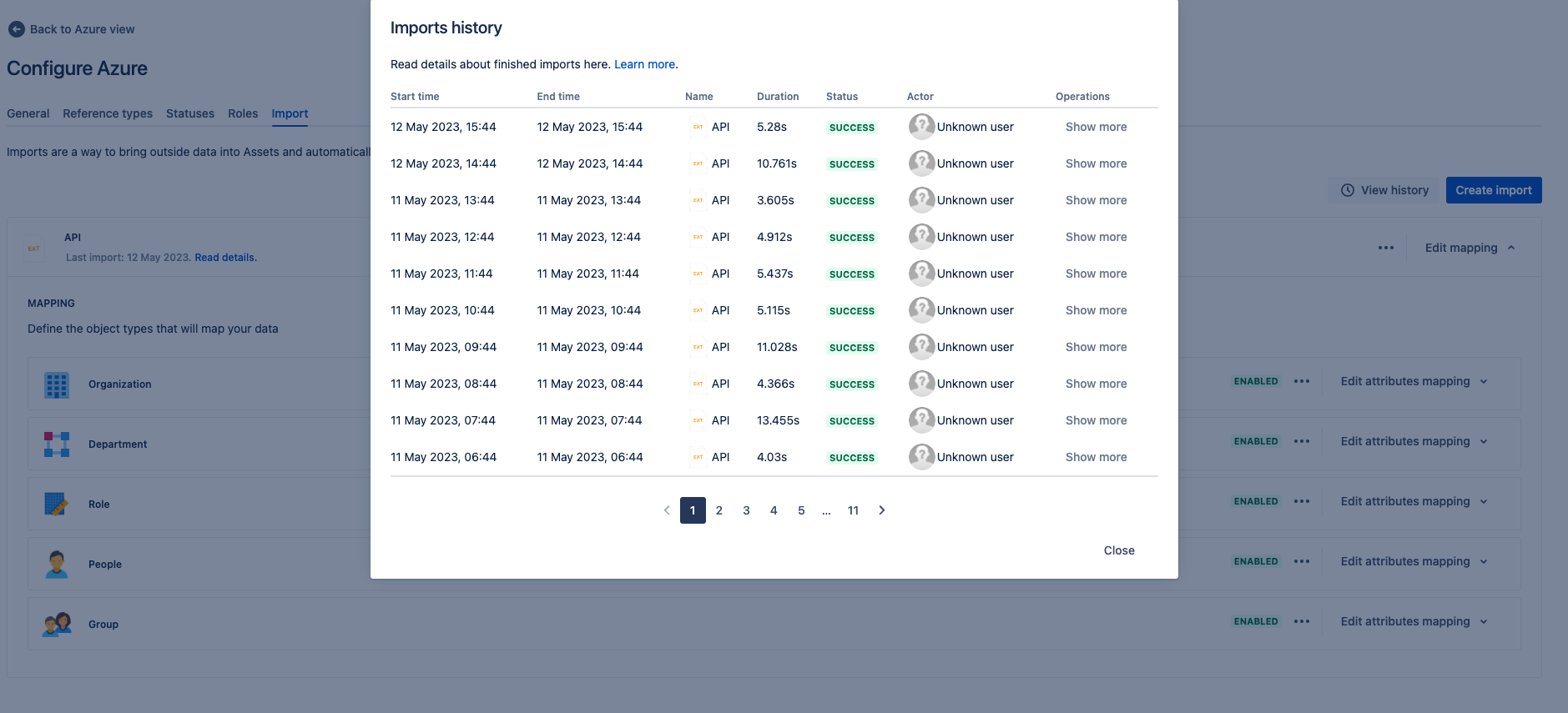Click the EXT icon for the 07:44 import
1568x713 pixels.
[698, 420]
